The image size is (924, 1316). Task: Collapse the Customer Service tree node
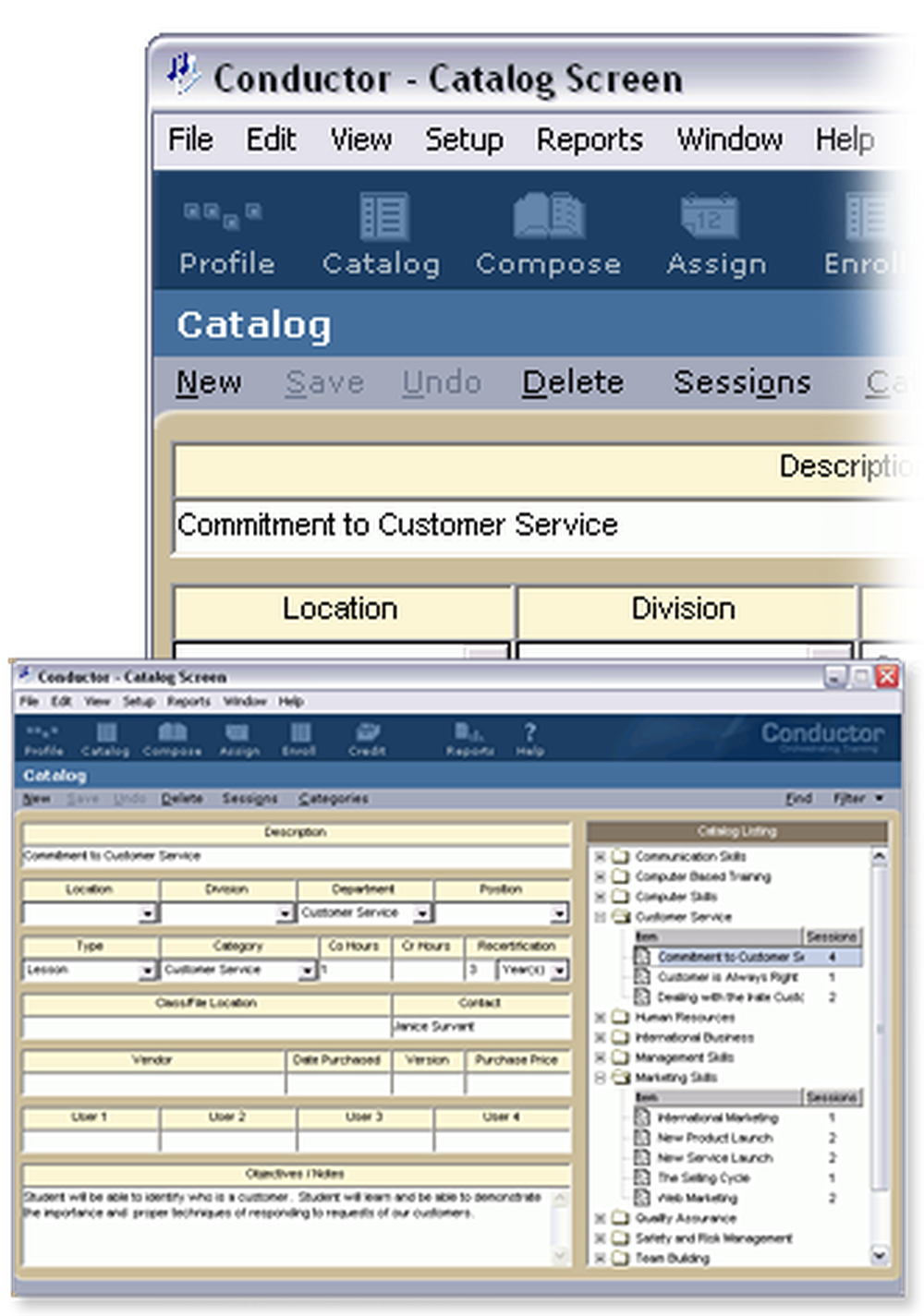(601, 917)
